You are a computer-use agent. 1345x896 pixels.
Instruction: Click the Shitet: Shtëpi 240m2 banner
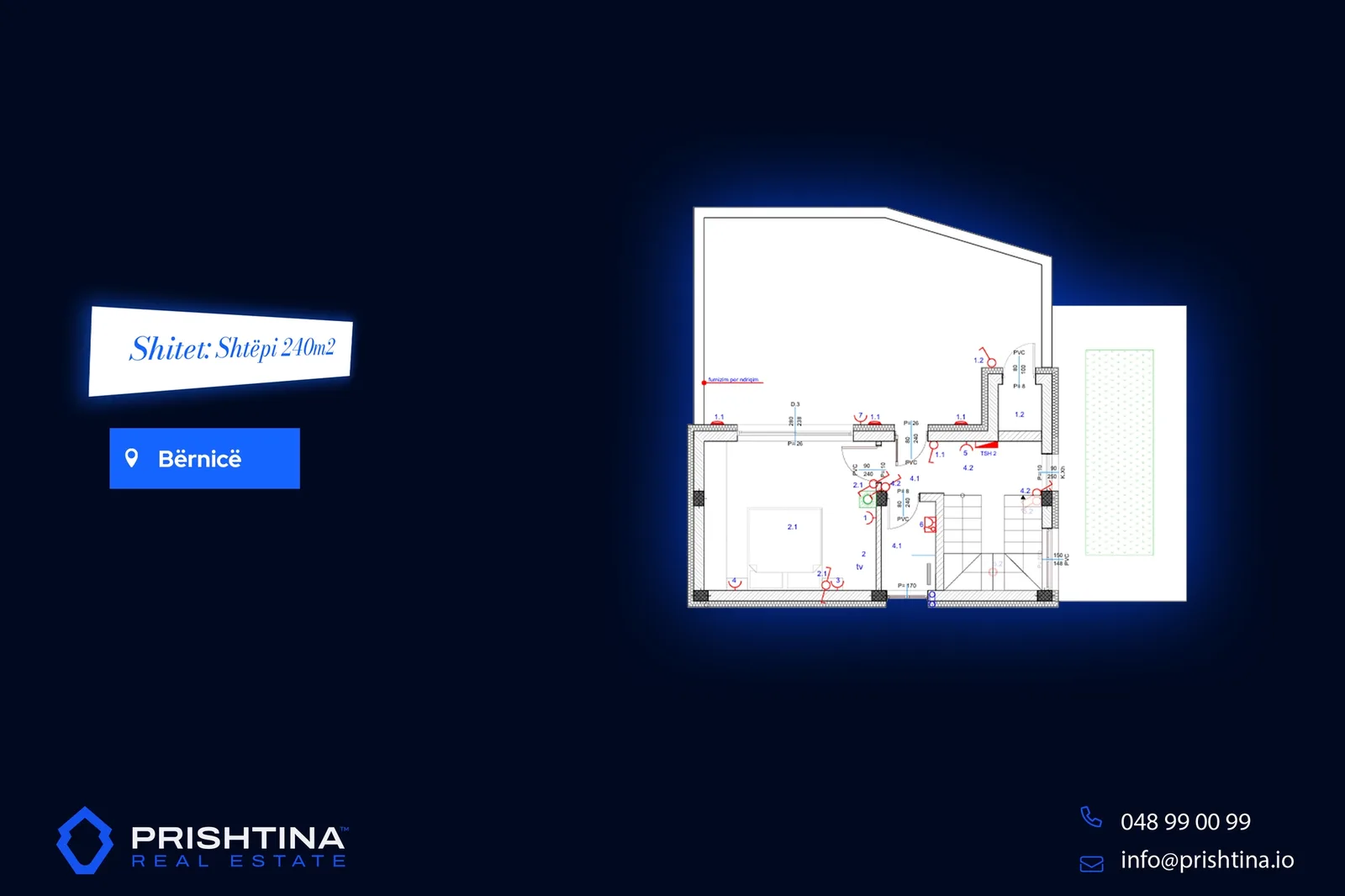click(221, 350)
